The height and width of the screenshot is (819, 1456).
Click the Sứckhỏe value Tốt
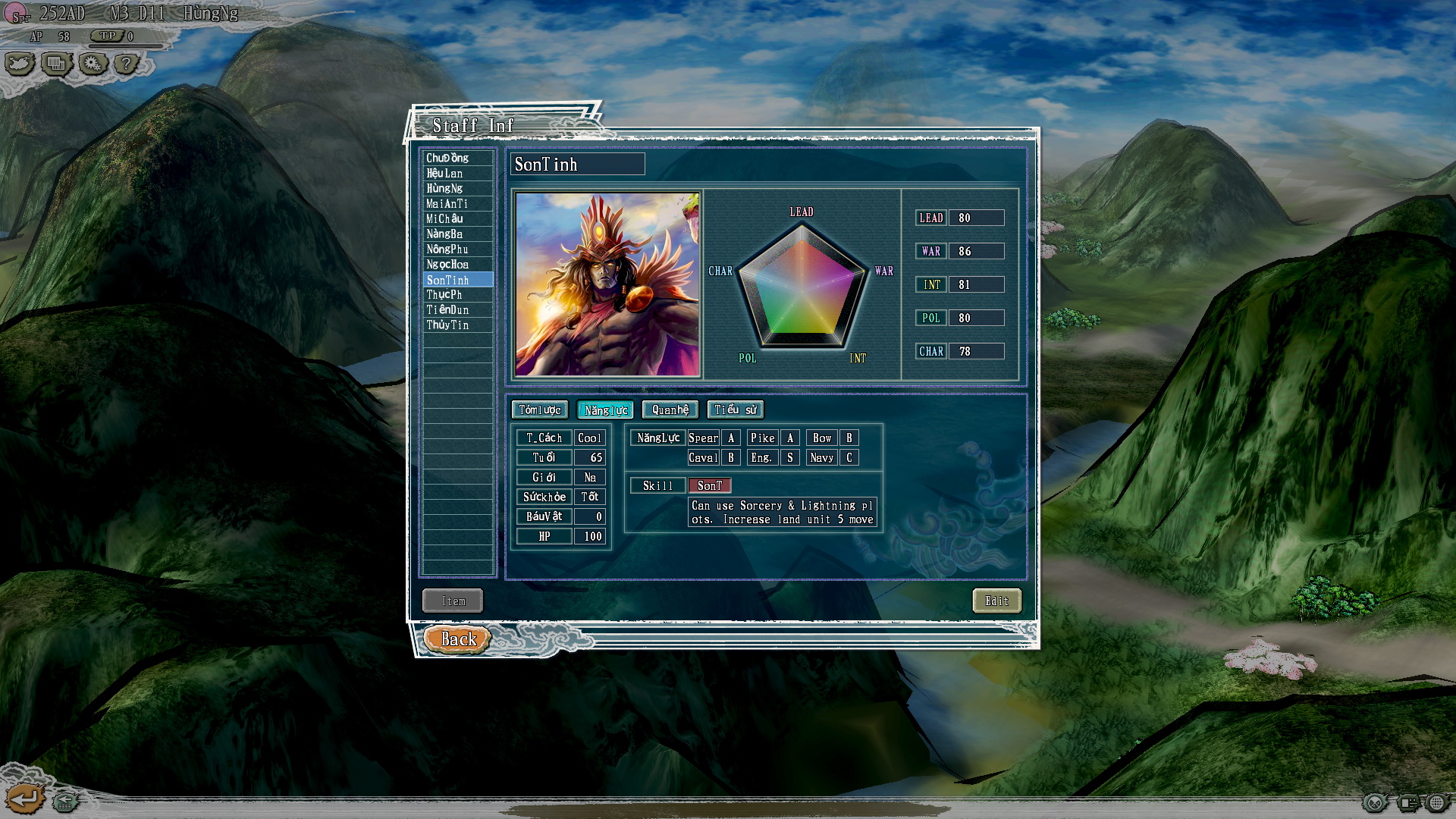pos(589,497)
